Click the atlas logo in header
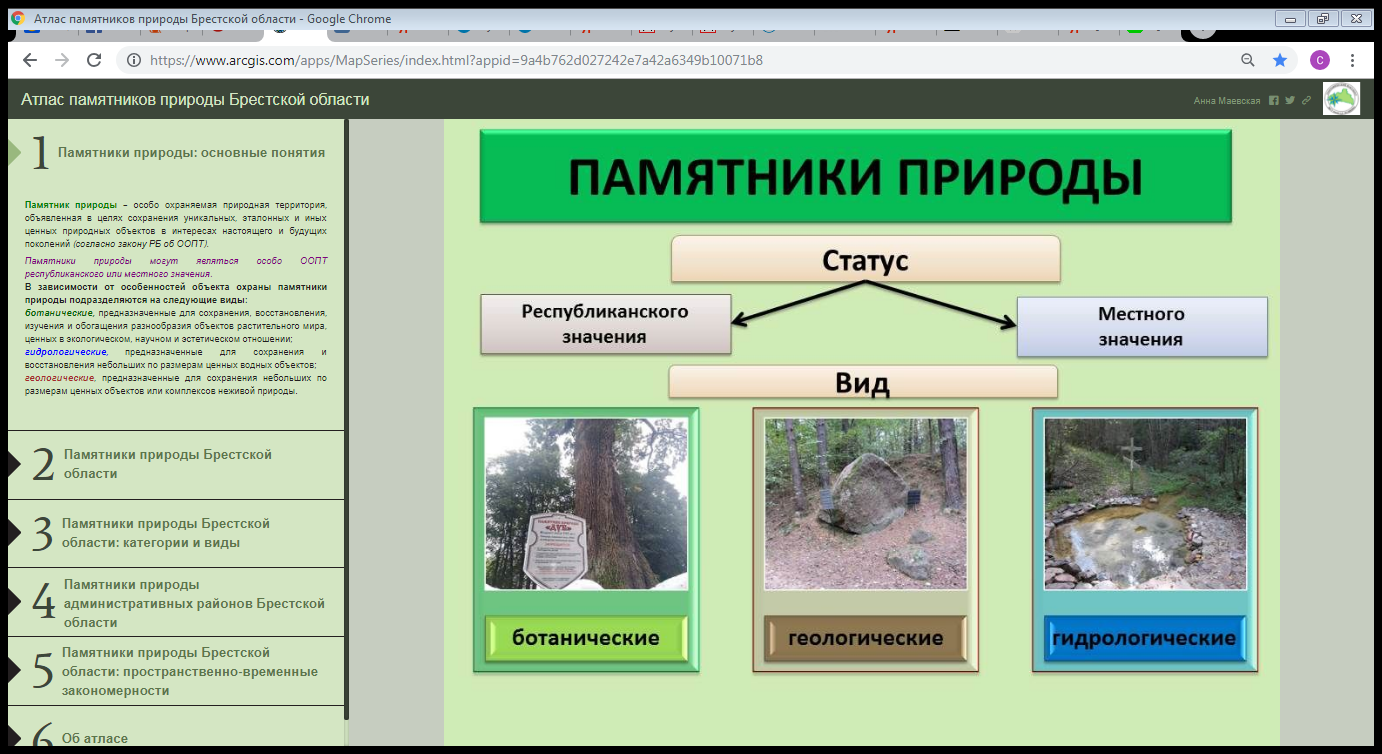The height and width of the screenshot is (754, 1382). click(x=1341, y=99)
